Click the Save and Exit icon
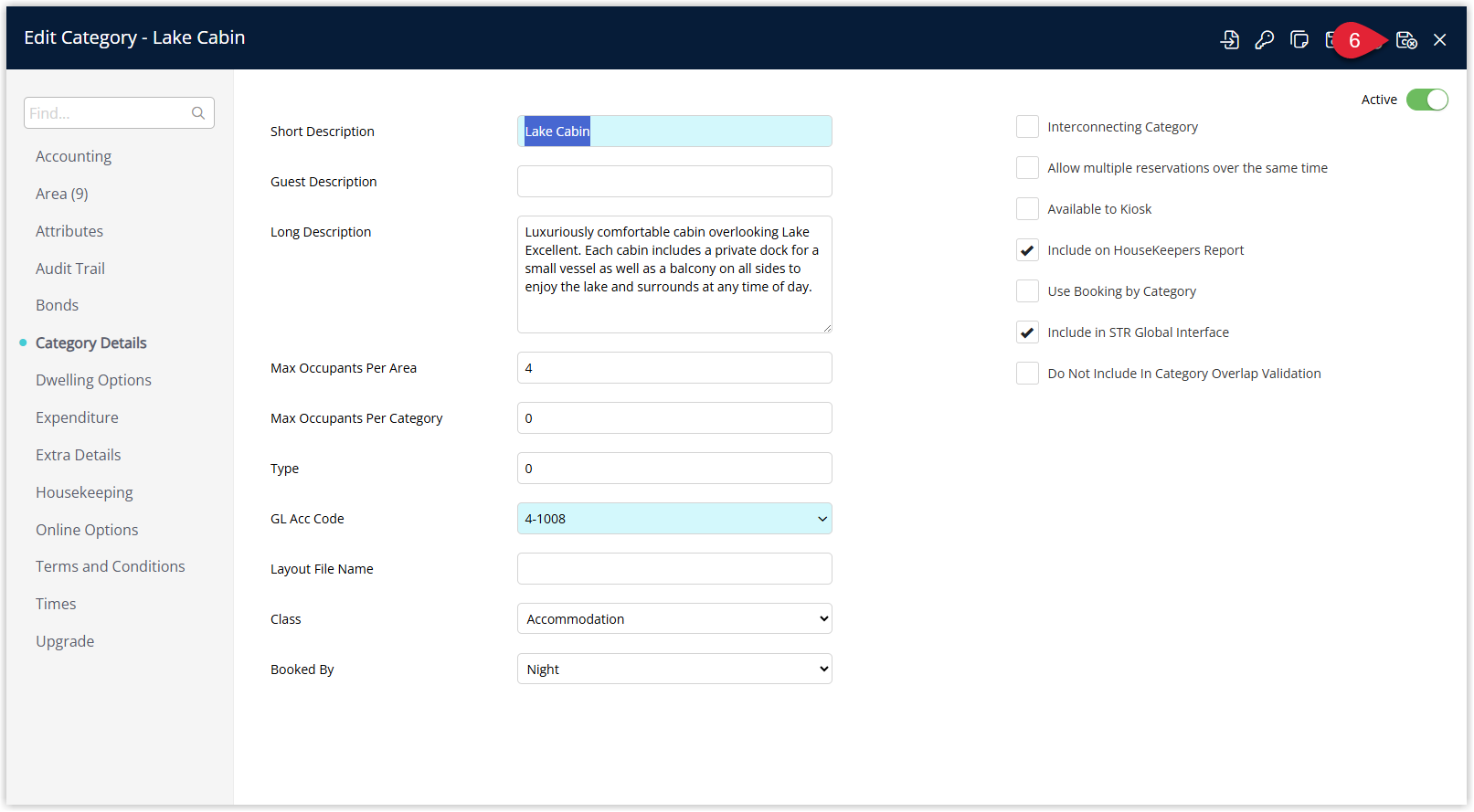The image size is (1474, 812). click(1406, 39)
